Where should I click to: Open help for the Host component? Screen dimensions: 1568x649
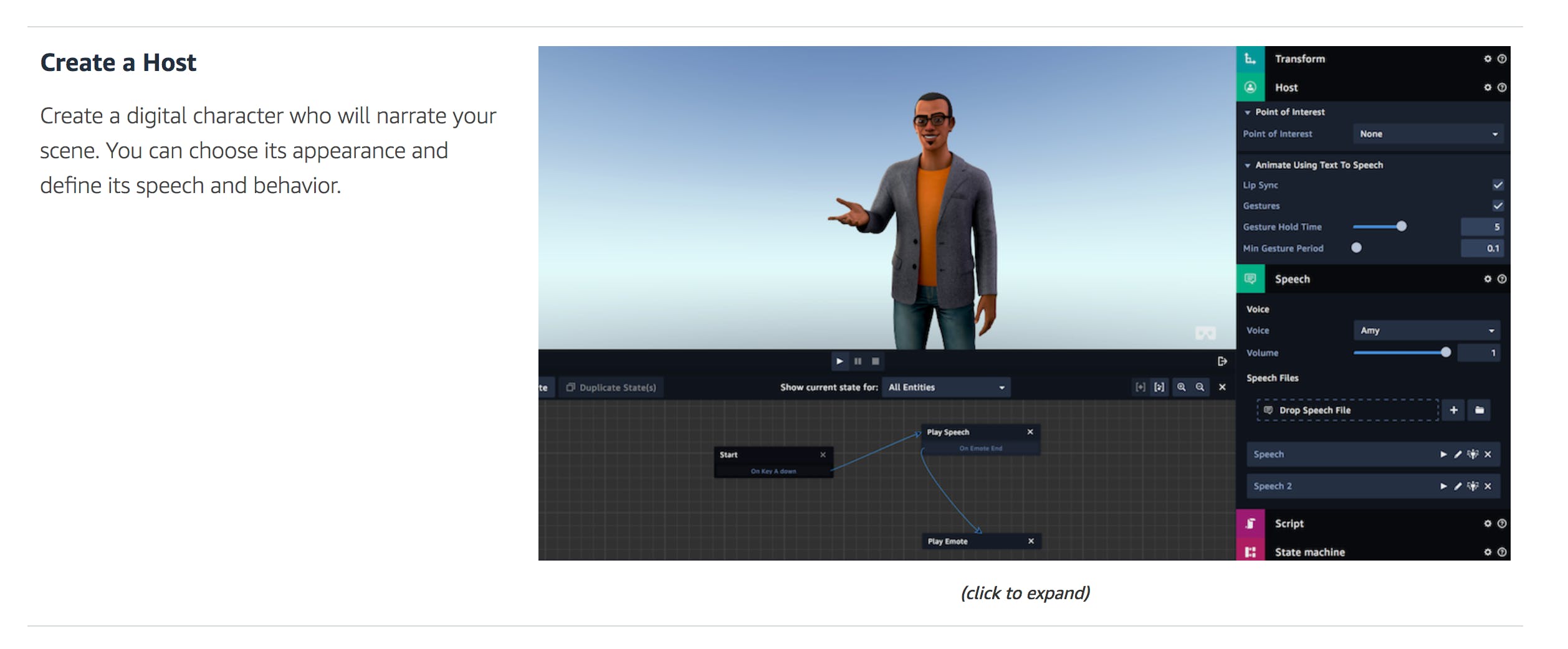coord(1502,87)
